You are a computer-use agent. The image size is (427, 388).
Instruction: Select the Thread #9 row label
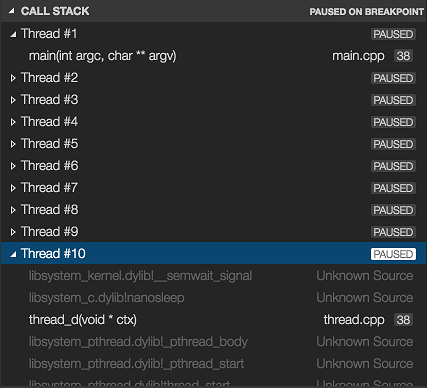coord(49,232)
